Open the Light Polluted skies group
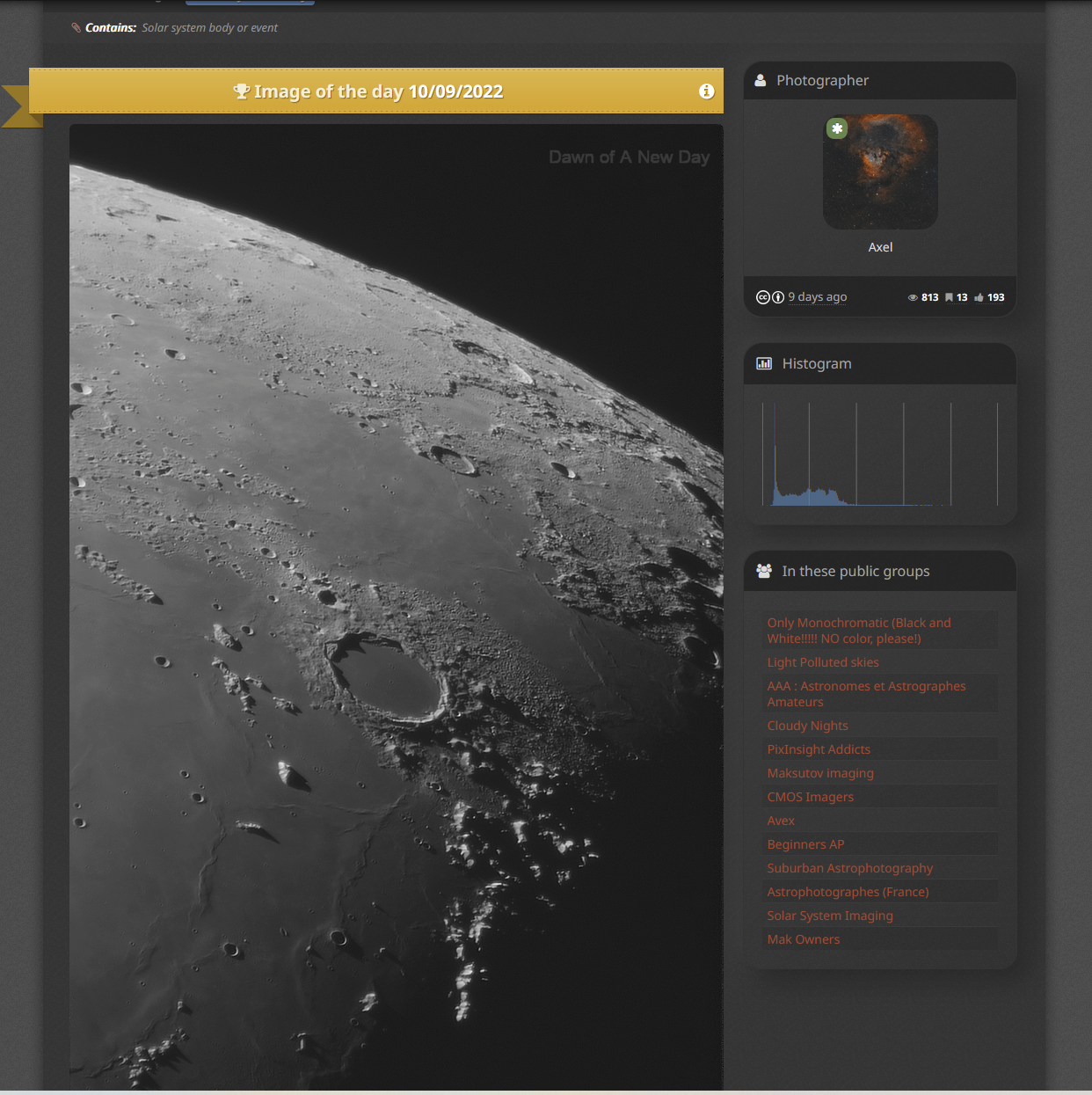Screen dimensions: 1092x1095 823,662
